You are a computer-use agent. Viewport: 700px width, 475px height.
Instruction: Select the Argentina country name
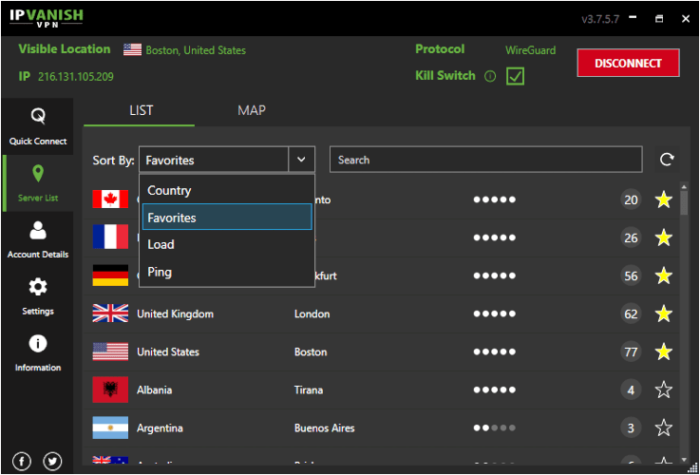160,428
